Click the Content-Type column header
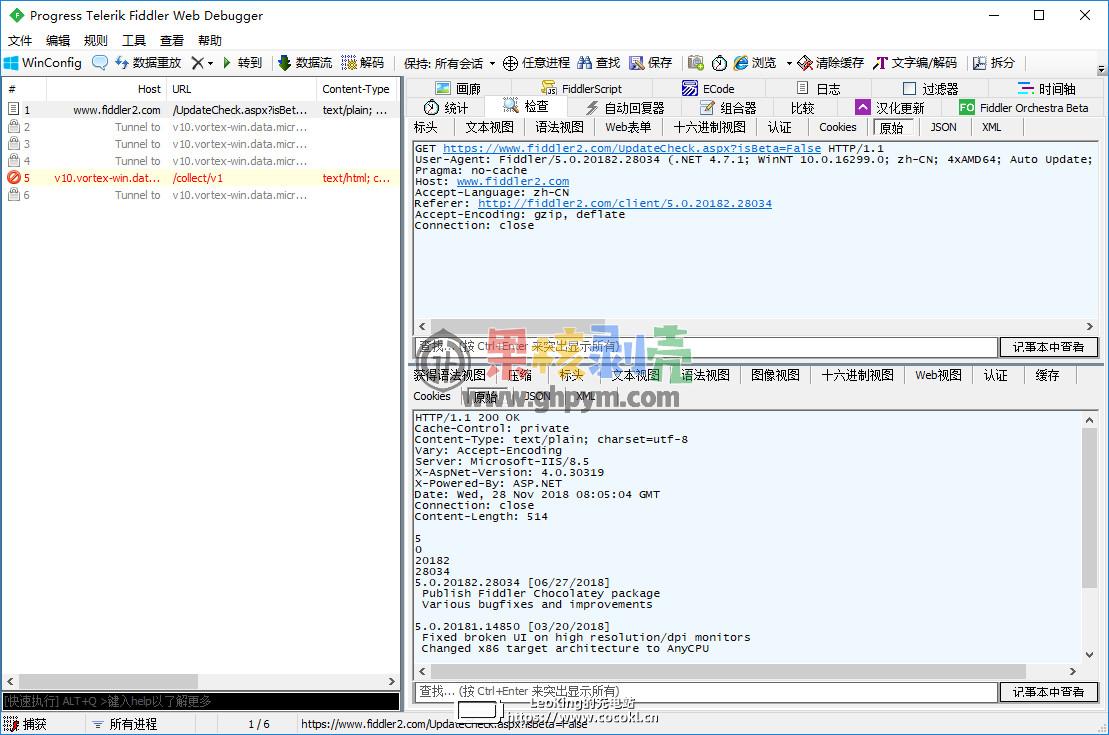 (x=356, y=89)
